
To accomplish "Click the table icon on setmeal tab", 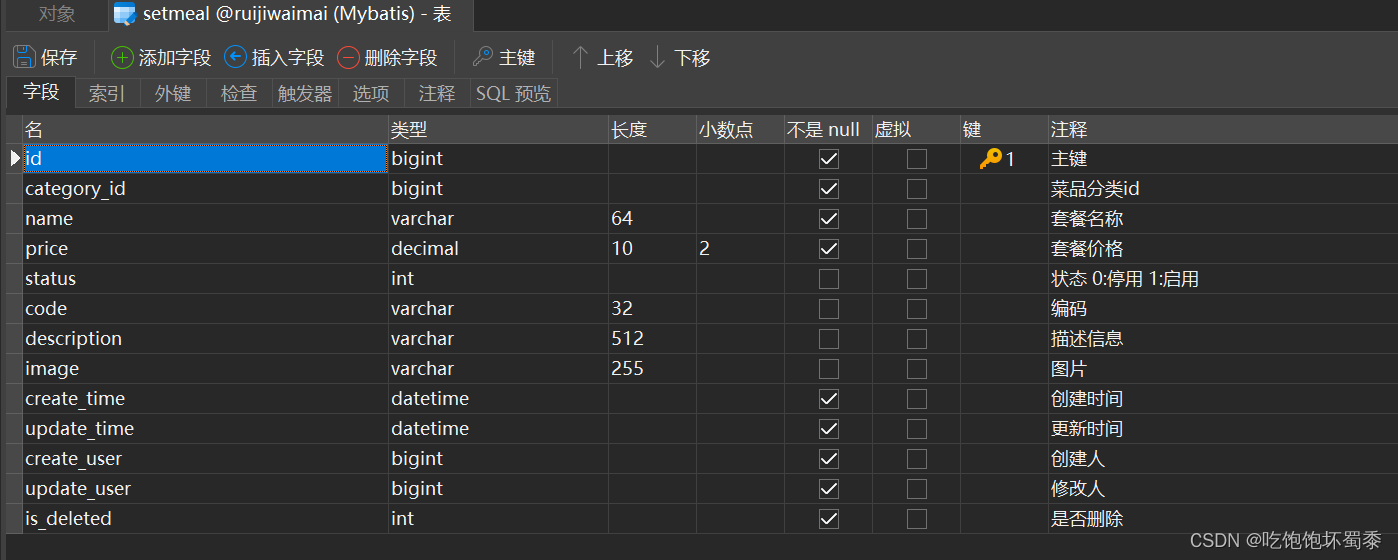I will tap(125, 14).
